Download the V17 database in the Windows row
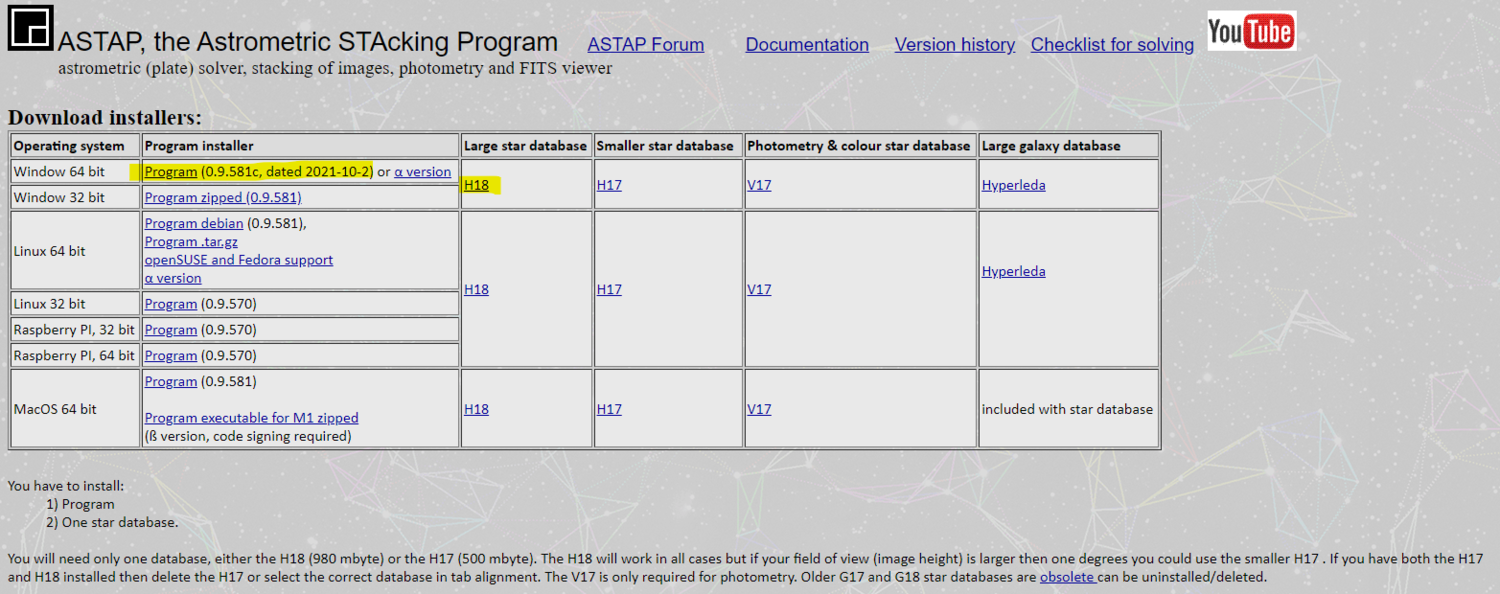1500x594 pixels. (x=759, y=185)
